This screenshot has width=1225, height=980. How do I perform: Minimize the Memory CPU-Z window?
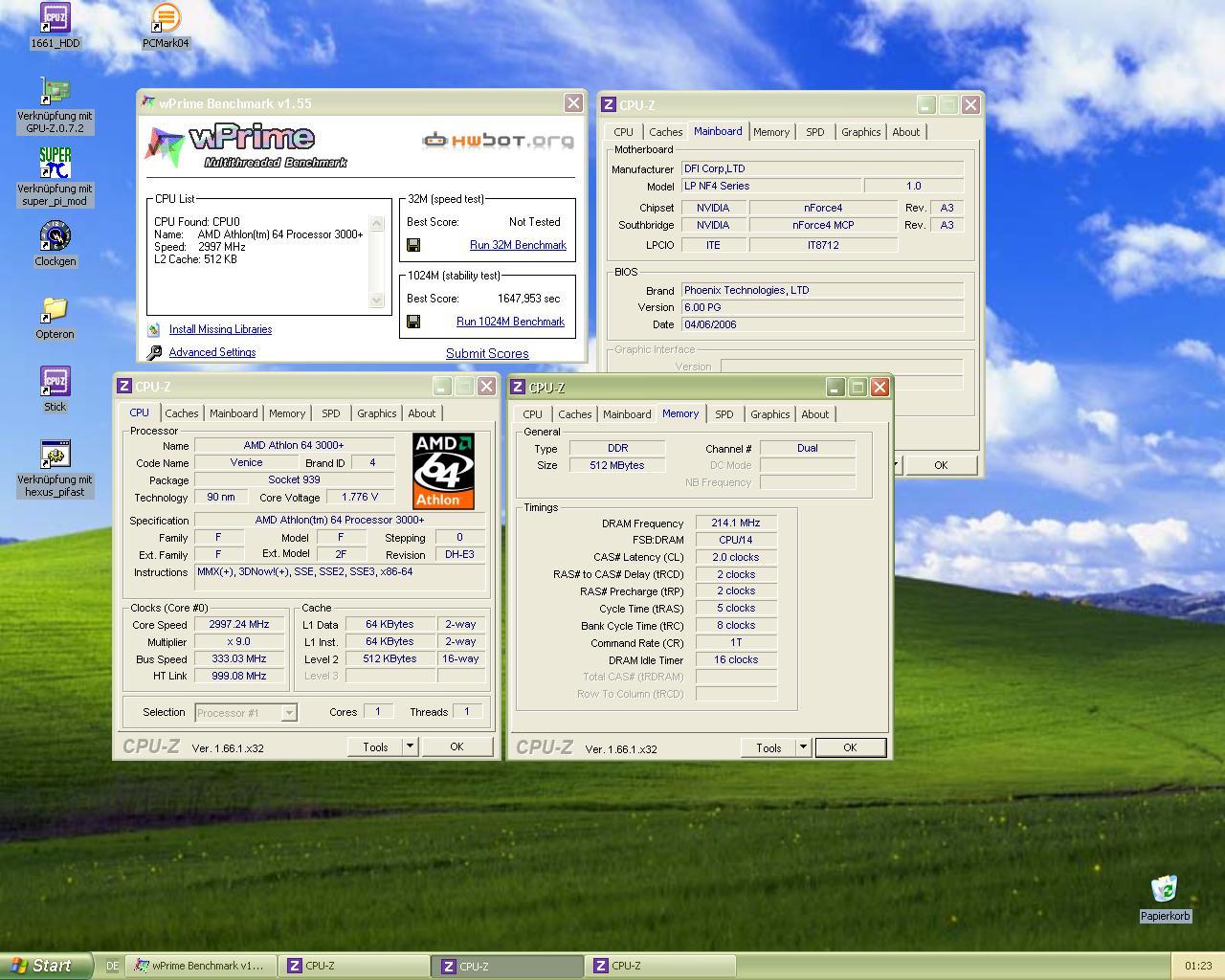tap(835, 387)
